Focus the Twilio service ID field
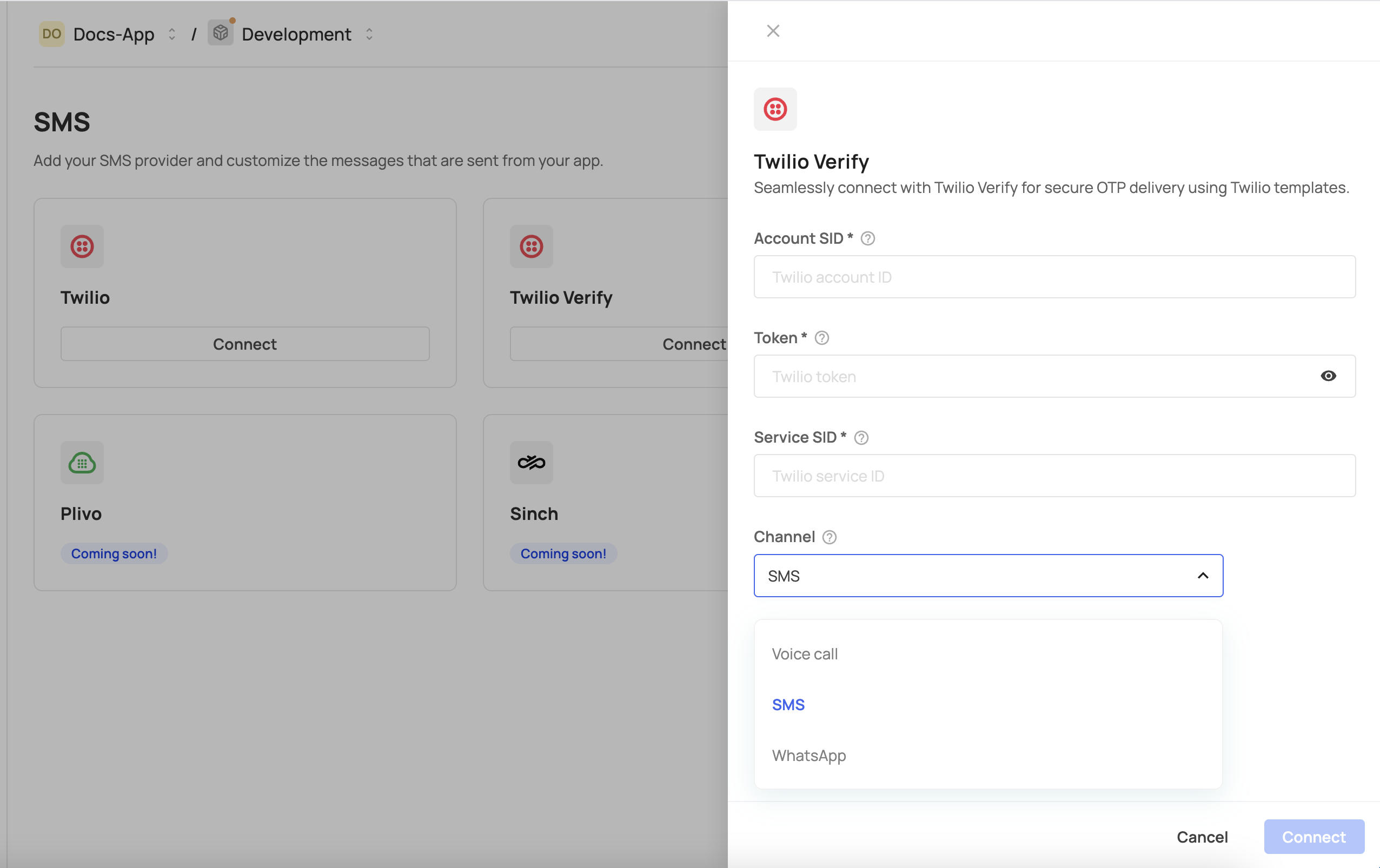Screen dimensions: 1380x868 tap(1054, 476)
